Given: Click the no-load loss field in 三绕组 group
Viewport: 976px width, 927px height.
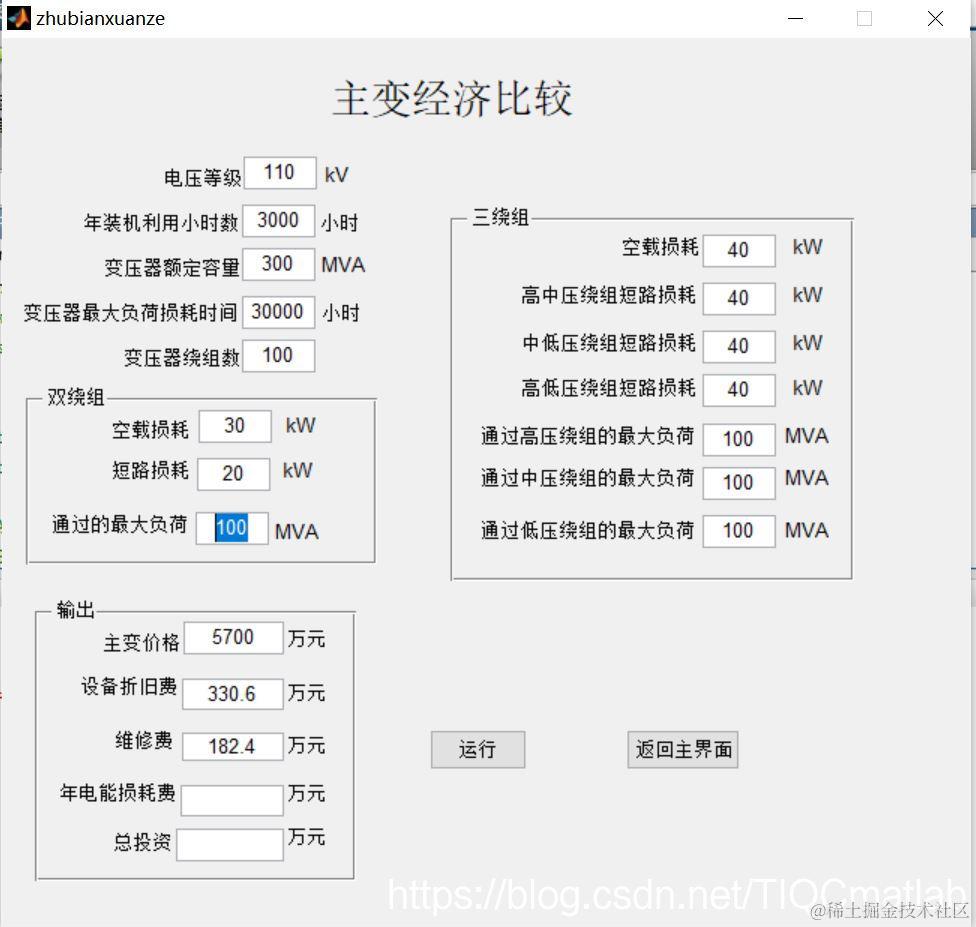Looking at the screenshot, I should click(739, 250).
